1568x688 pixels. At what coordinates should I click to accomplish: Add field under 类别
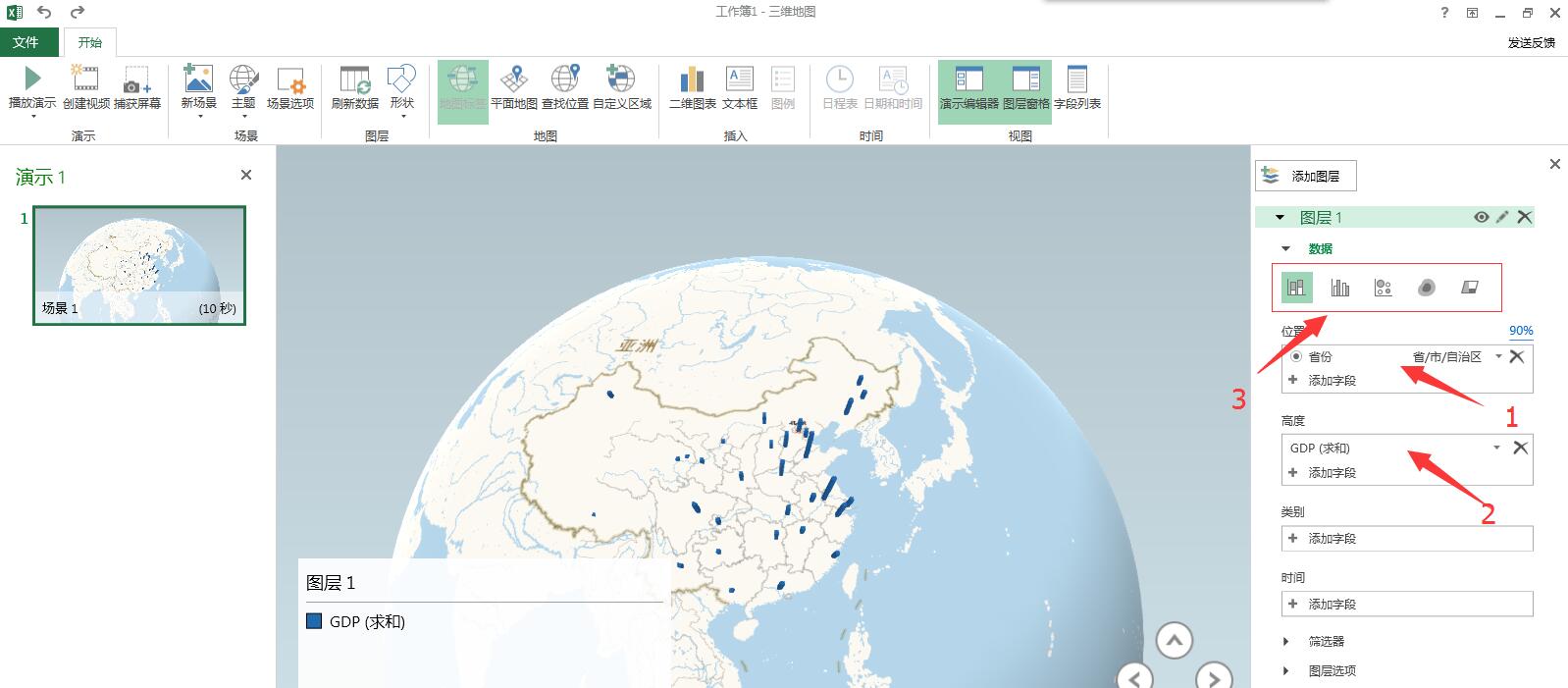coord(1407,538)
